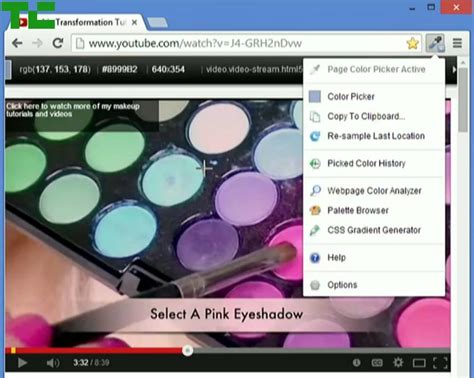
Task: Click the 3:32 / 8:39 elapsed time display
Action: pyautogui.click(x=91, y=363)
